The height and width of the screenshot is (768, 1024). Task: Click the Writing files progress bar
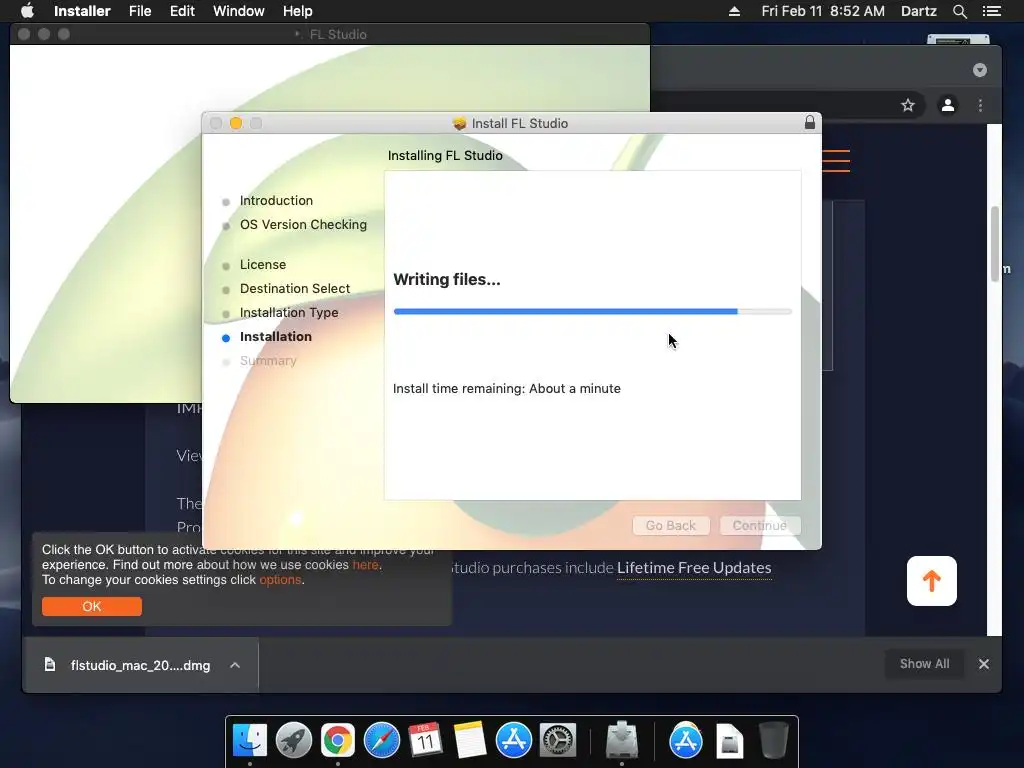(x=592, y=312)
